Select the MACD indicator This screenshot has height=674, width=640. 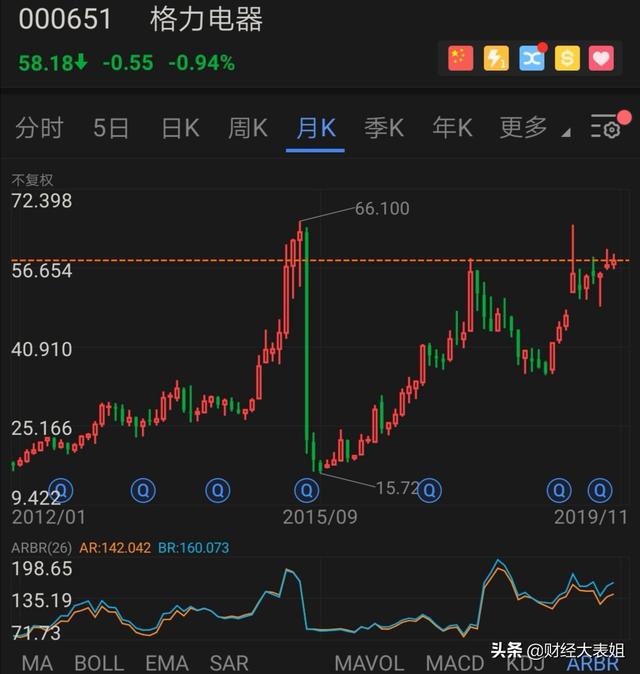tap(455, 663)
